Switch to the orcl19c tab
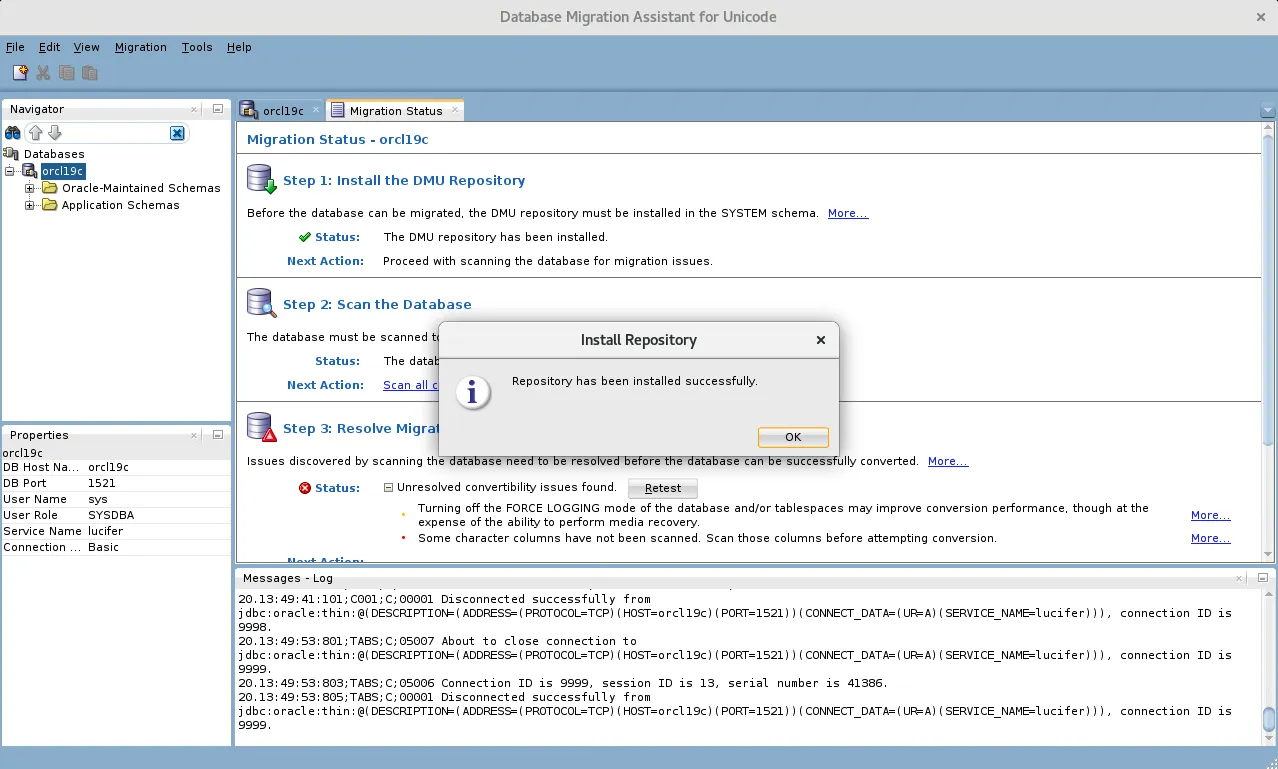The image size is (1278, 769). pyautogui.click(x=282, y=110)
